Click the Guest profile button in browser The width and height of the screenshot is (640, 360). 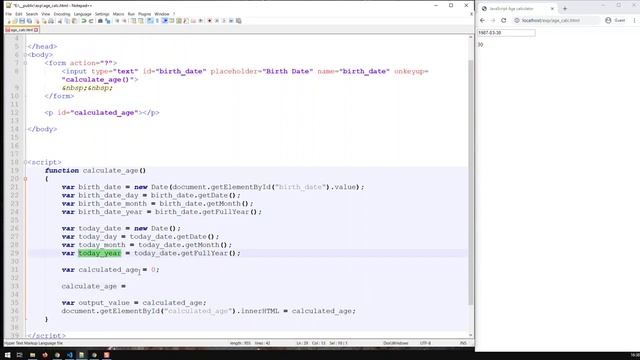click(x=616, y=20)
